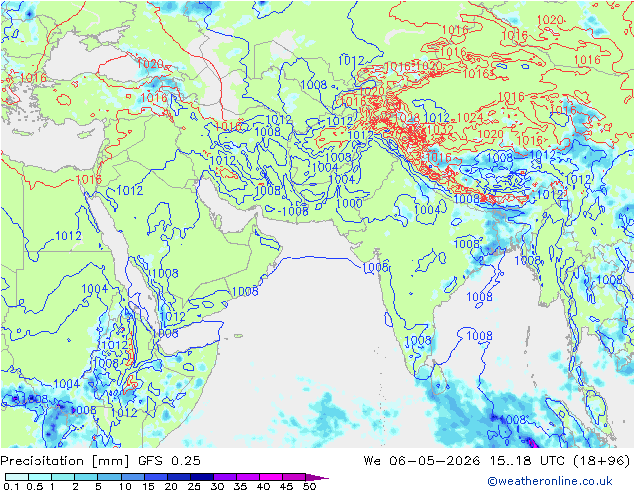The image size is (634, 490).
Task: Click the legend value "50"
Action: [x=309, y=486]
